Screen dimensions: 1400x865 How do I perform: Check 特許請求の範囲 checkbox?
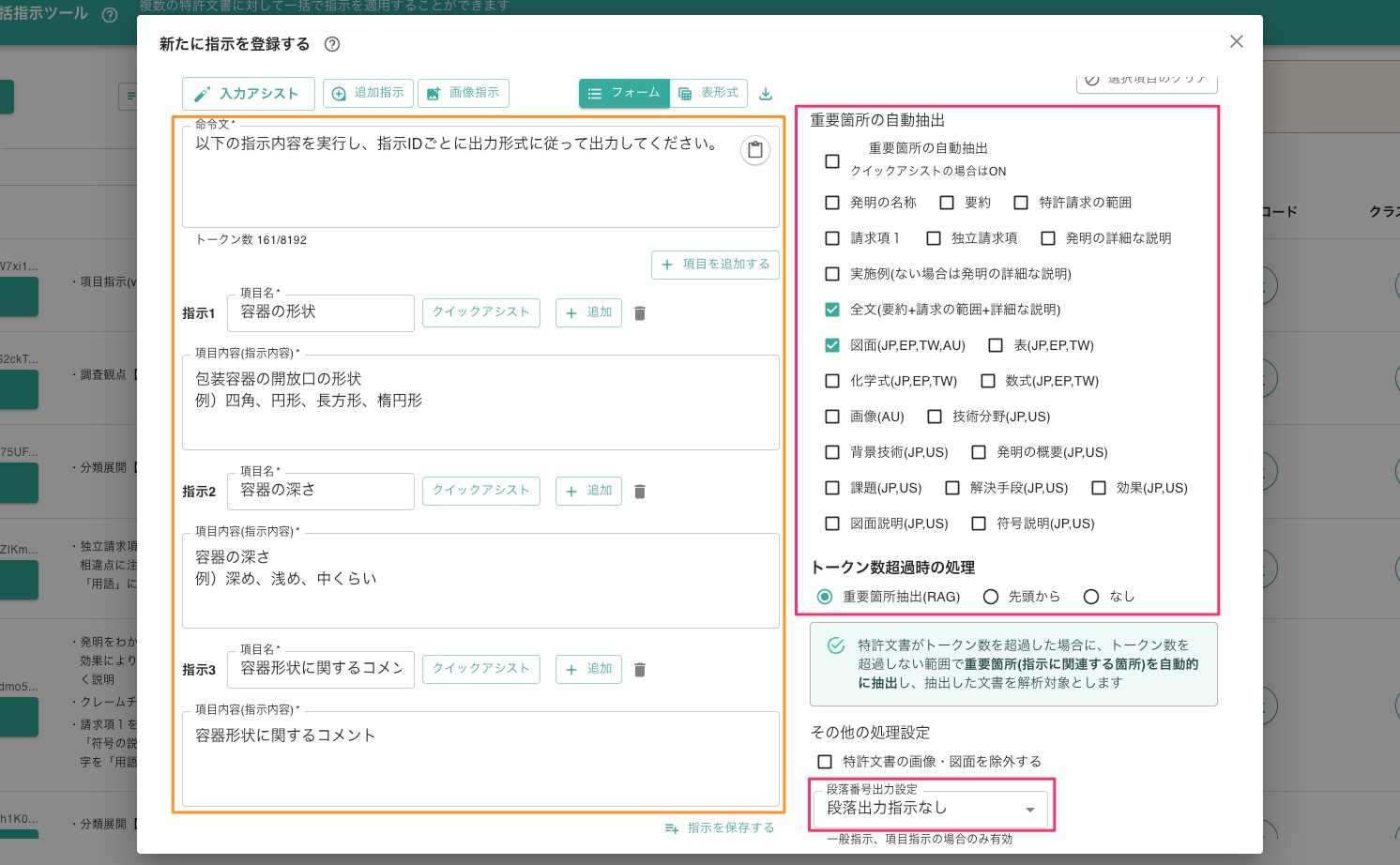coord(1021,203)
